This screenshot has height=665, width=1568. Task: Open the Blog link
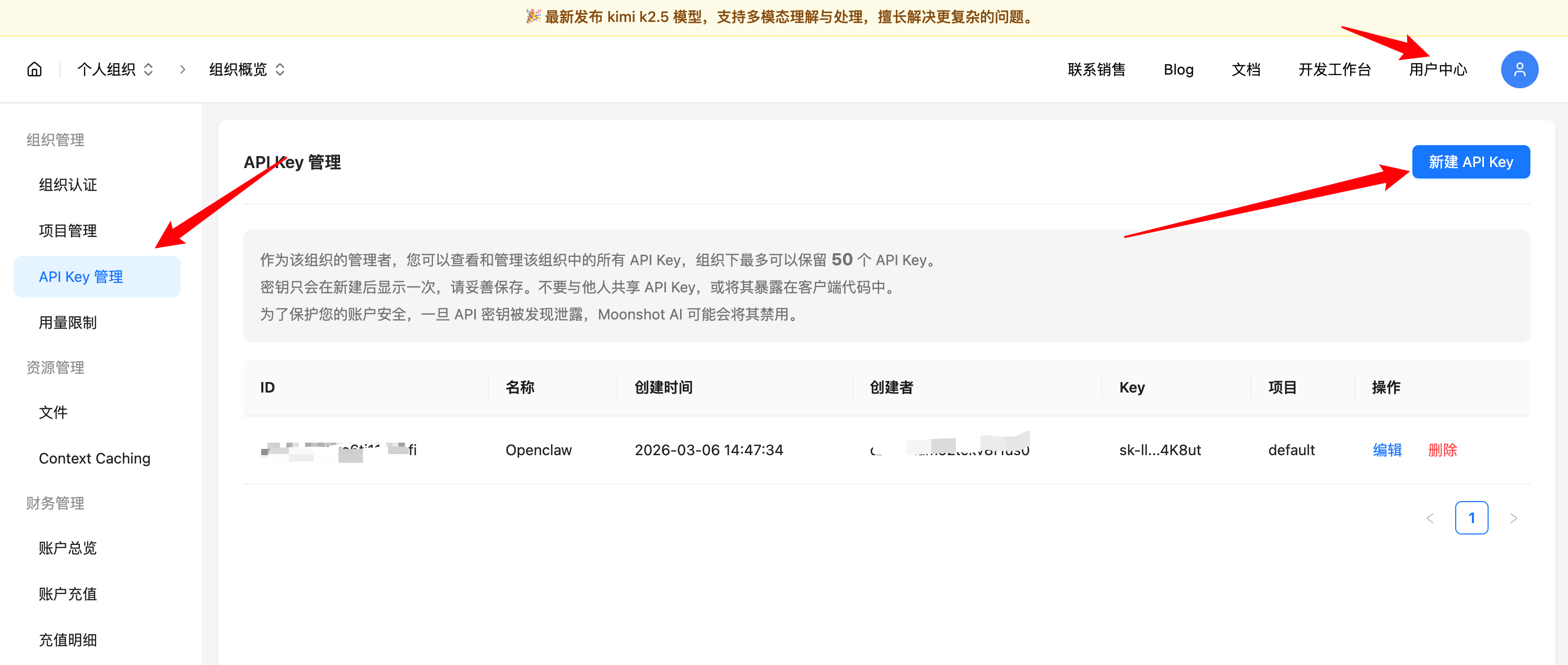tap(1178, 69)
